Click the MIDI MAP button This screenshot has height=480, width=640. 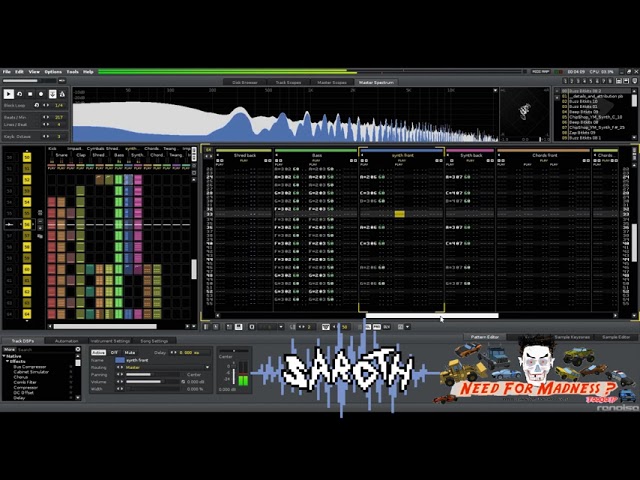(x=540, y=71)
